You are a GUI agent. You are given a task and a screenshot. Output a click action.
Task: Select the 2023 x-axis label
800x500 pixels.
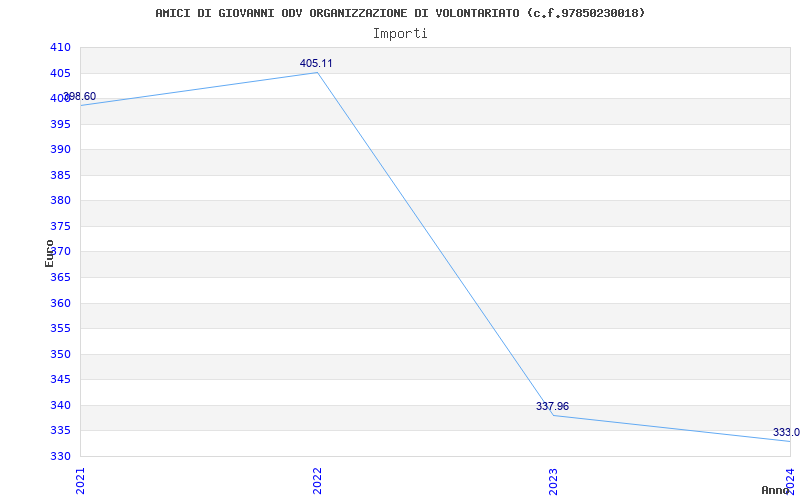(554, 480)
